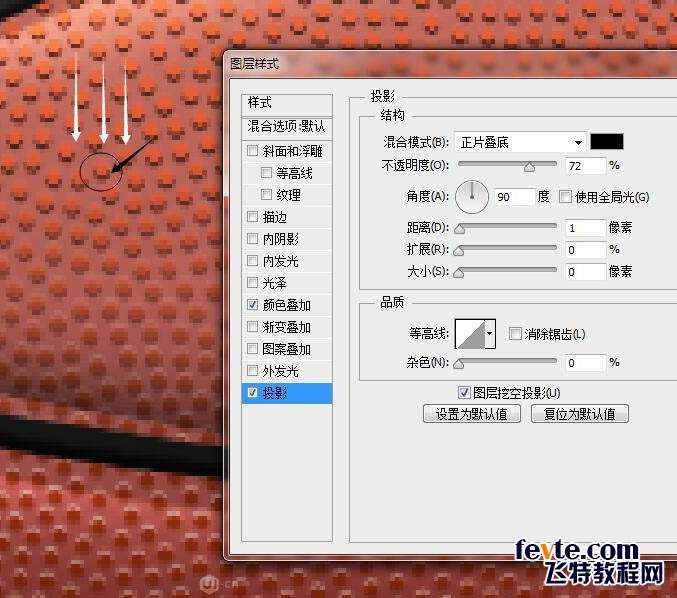Screen dimensions: 677x598
Task: Select 混合选项:默认 in the styles list
Action: point(287,126)
